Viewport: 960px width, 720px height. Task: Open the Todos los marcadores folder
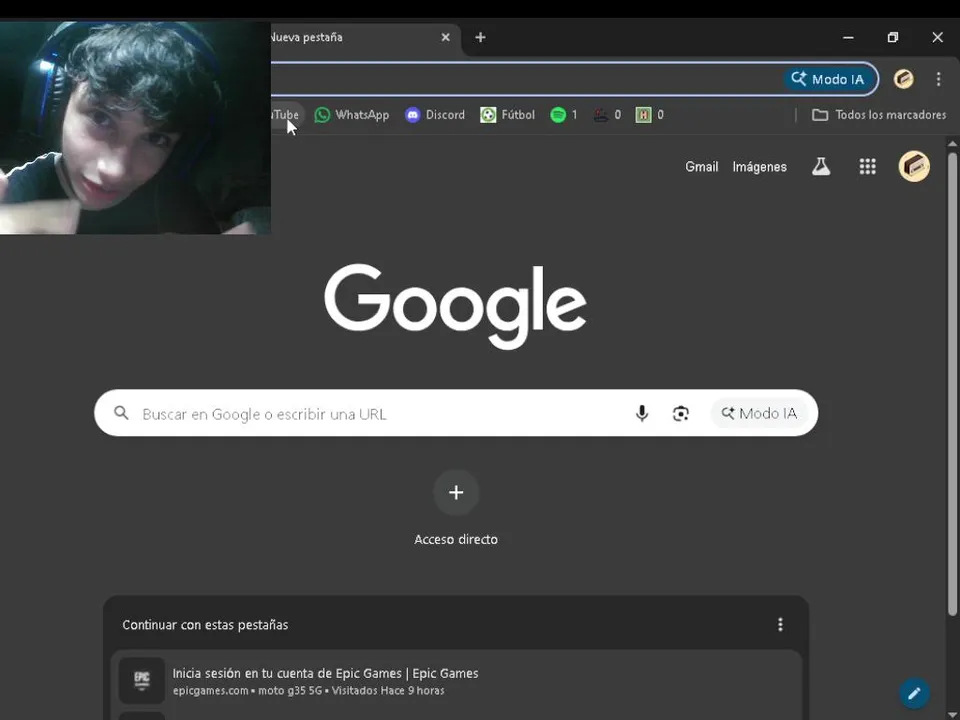879,114
